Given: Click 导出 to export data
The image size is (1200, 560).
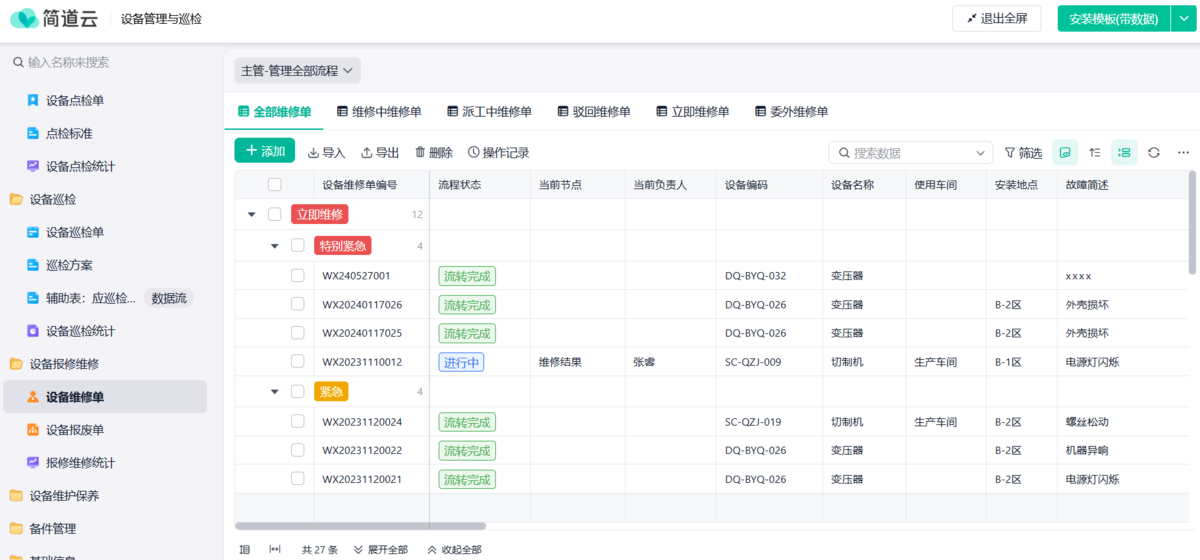Looking at the screenshot, I should point(380,153).
